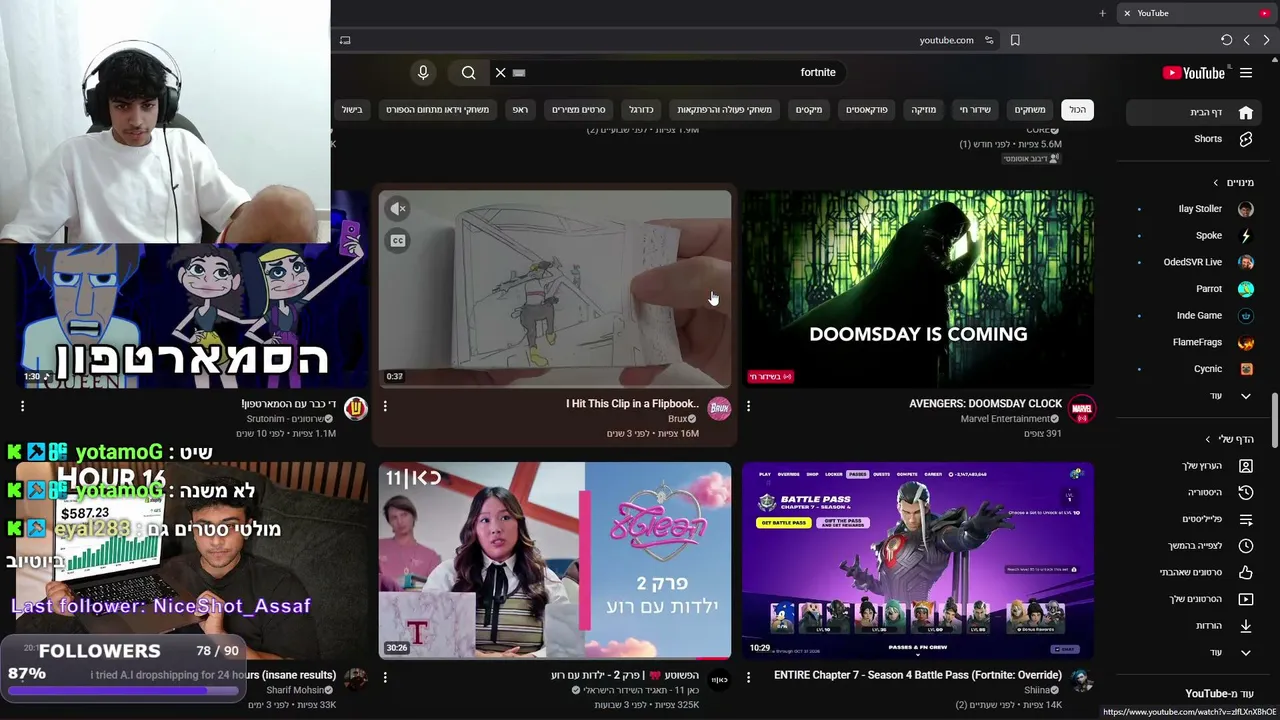Open the Srutonim channel avatar
The image size is (1280, 720).
(x=355, y=408)
